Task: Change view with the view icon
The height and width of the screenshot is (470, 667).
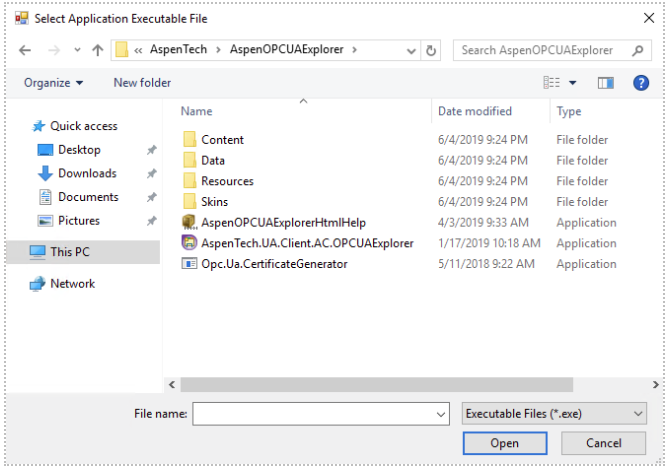Action: pos(551,83)
